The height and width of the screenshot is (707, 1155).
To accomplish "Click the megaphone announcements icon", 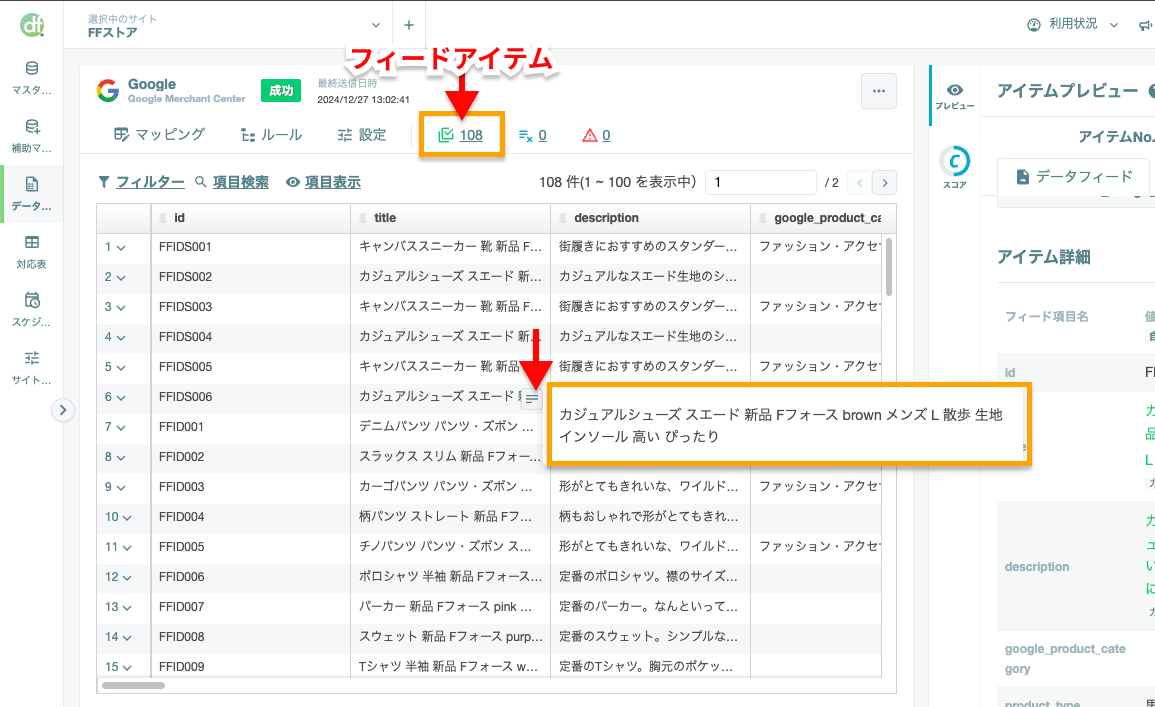I will [1145, 25].
